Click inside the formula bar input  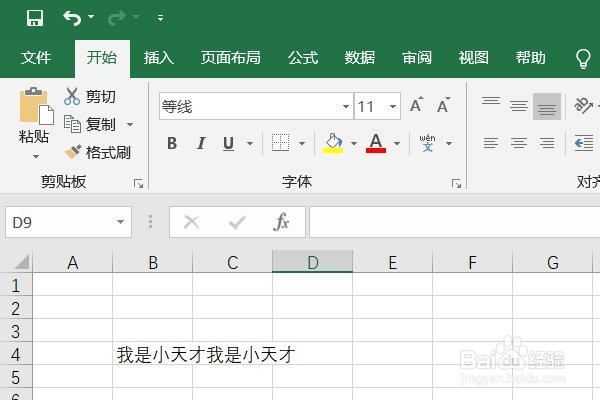(455, 222)
